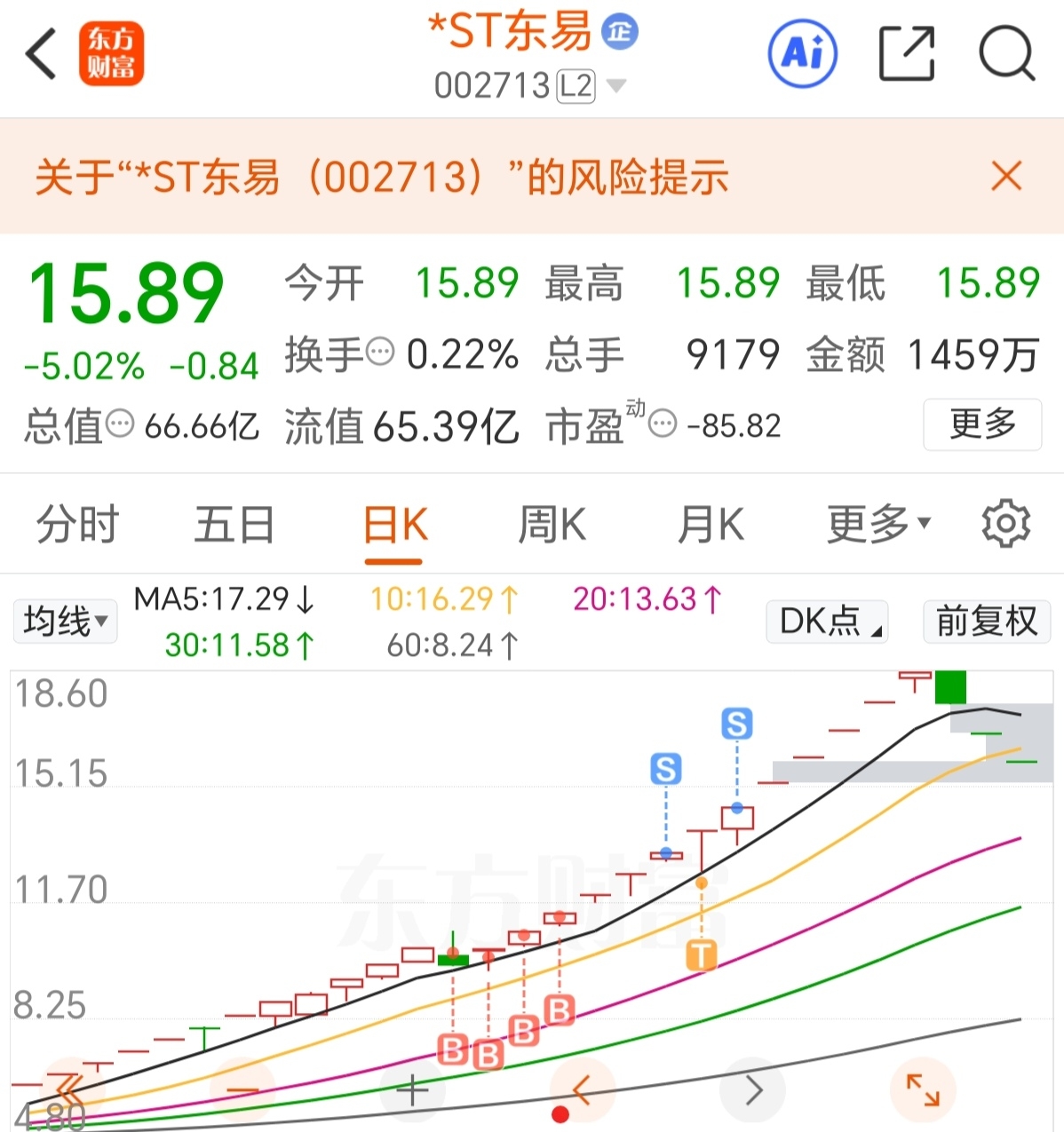Expand the stock switcher triangle beside L2
The height and width of the screenshot is (1132, 1064).
click(615, 86)
